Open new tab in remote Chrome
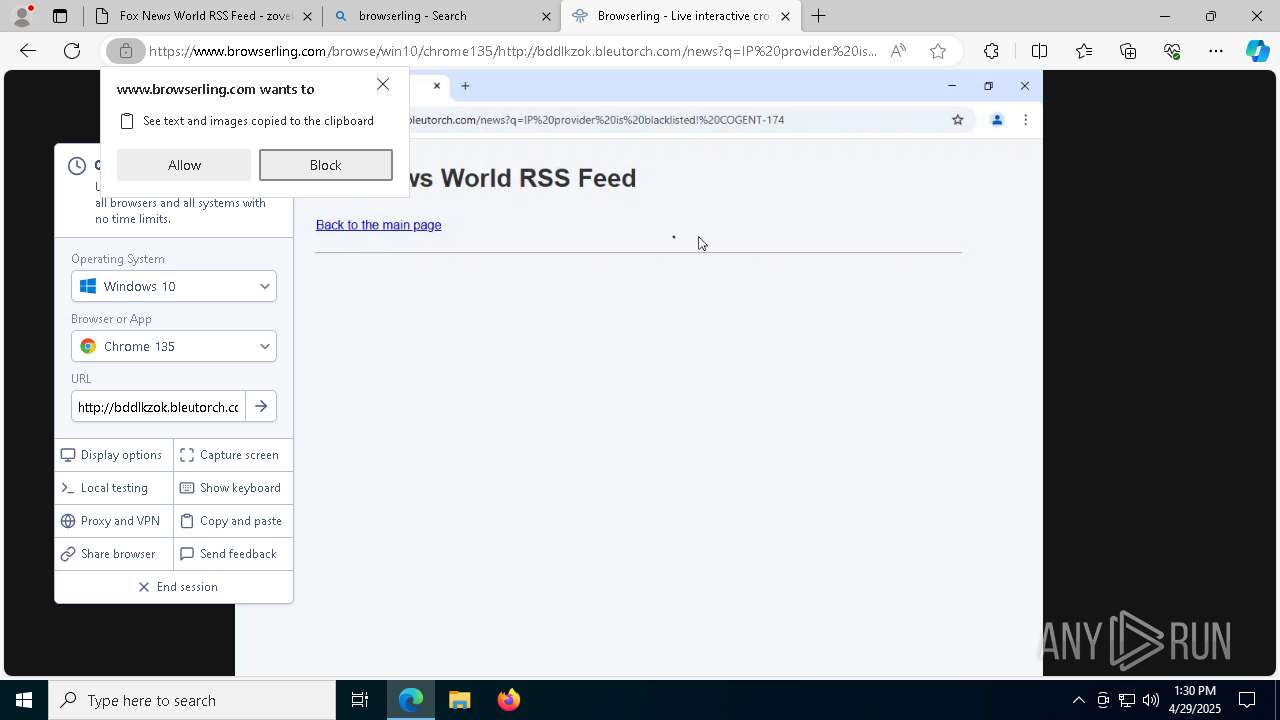Image resolution: width=1280 pixels, height=720 pixels. (x=465, y=86)
